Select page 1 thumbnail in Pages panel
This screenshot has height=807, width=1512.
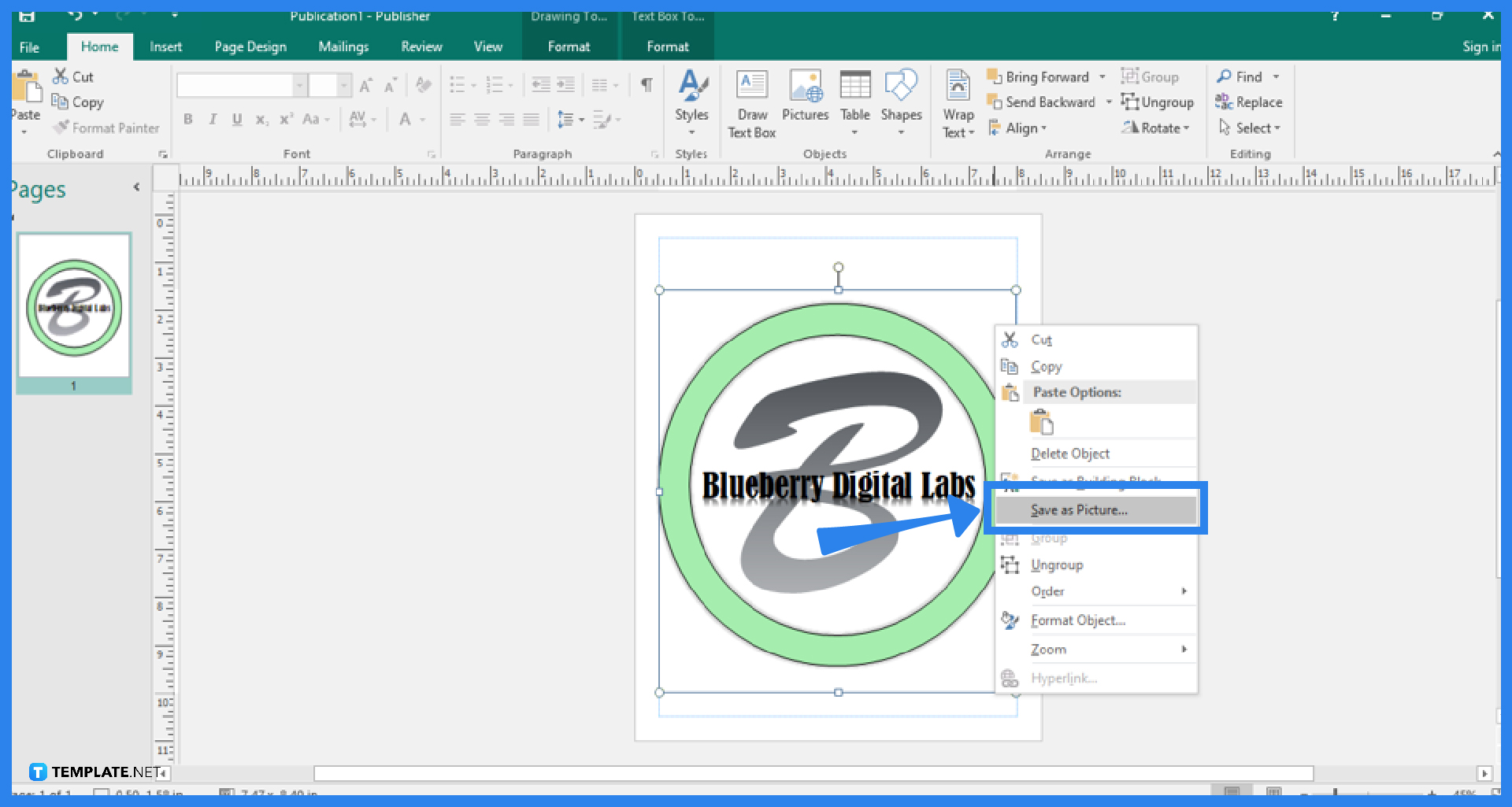73,307
